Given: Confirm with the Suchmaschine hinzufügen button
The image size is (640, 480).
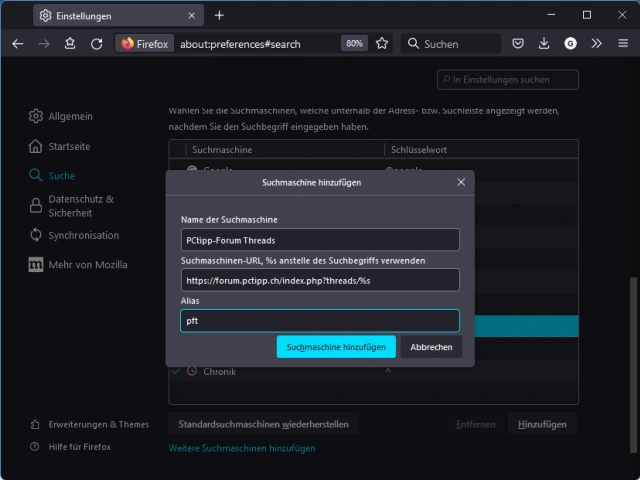Looking at the screenshot, I should click(x=335, y=347).
